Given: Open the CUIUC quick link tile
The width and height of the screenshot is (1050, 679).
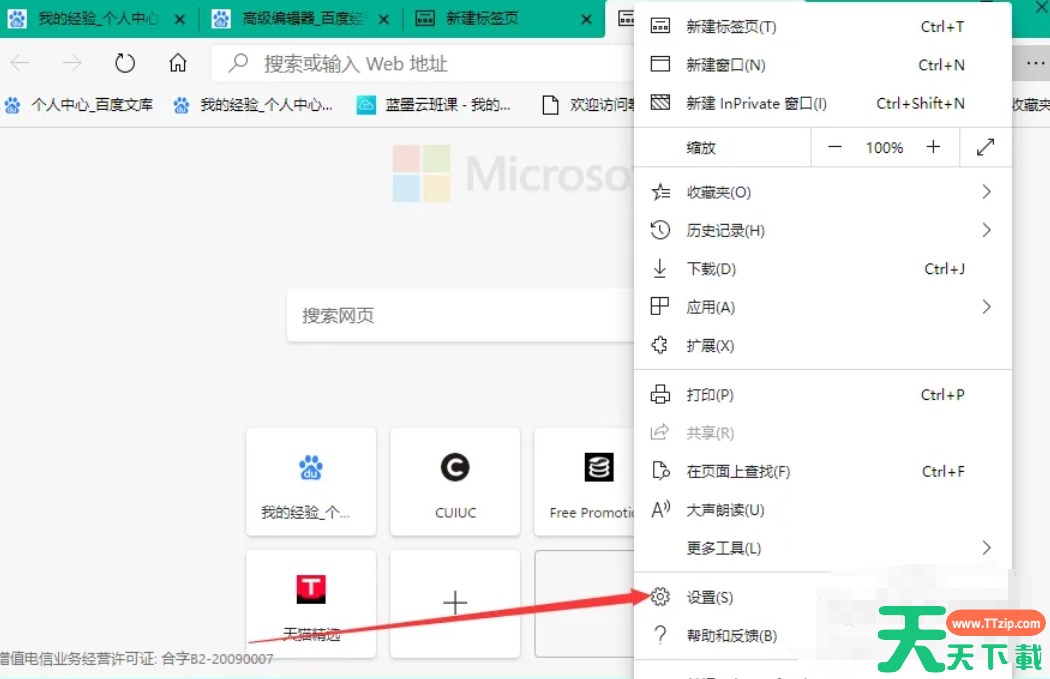Looking at the screenshot, I should pyautogui.click(x=455, y=481).
